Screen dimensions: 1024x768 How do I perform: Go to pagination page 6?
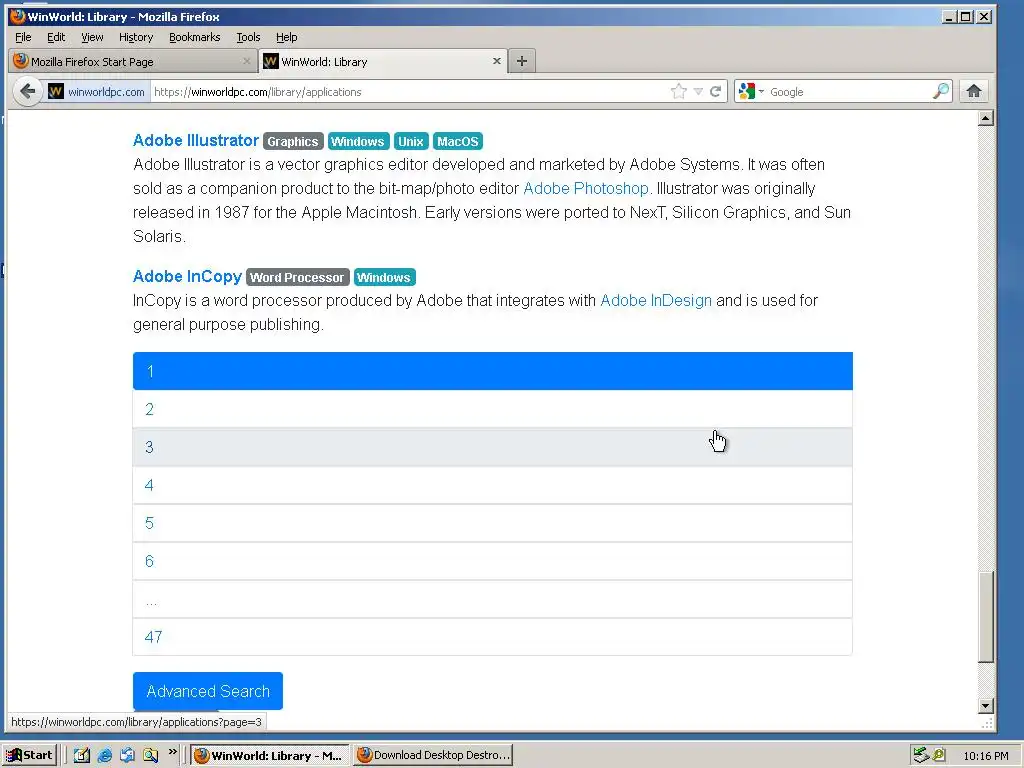tap(492, 560)
